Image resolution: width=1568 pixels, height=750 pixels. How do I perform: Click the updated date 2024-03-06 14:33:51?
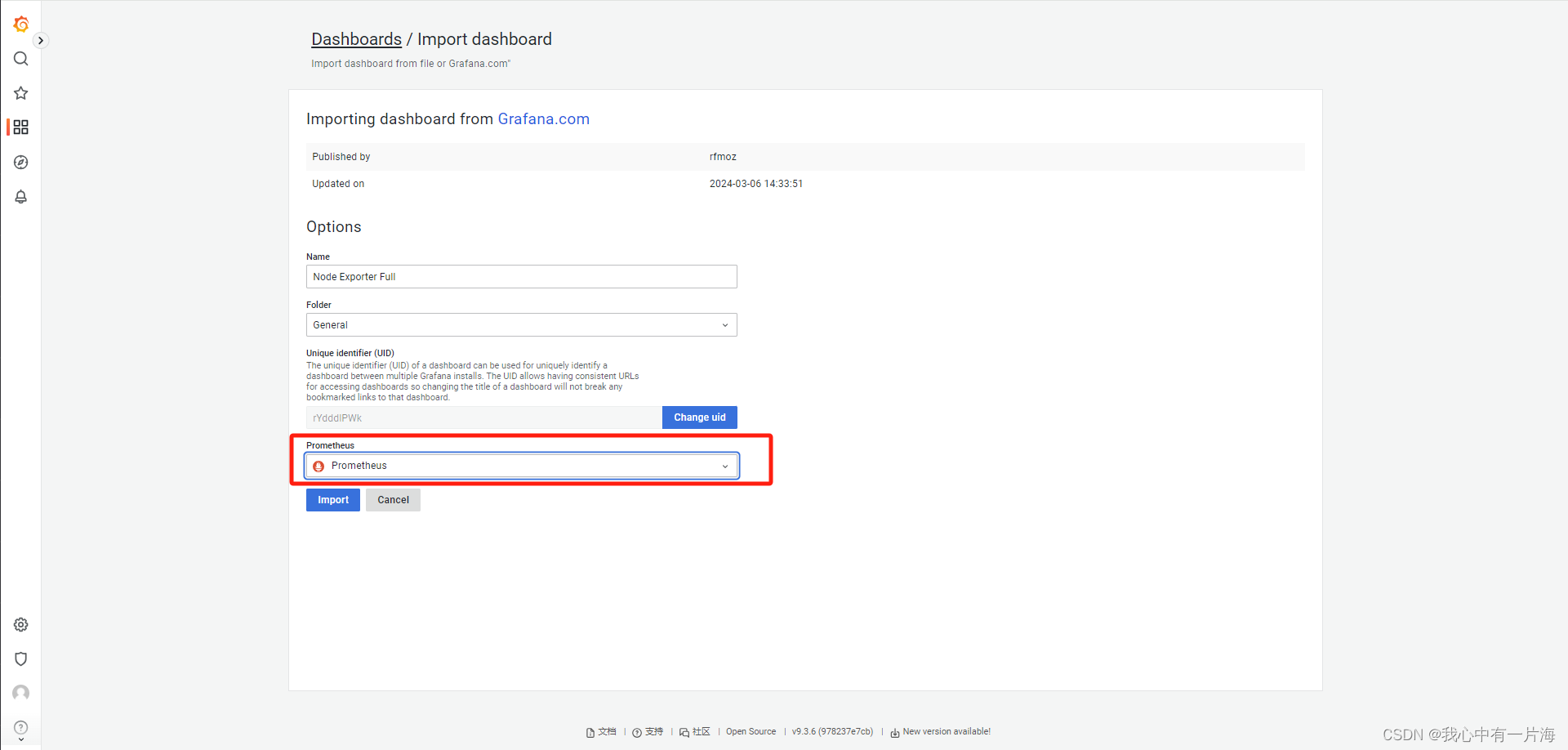[756, 184]
